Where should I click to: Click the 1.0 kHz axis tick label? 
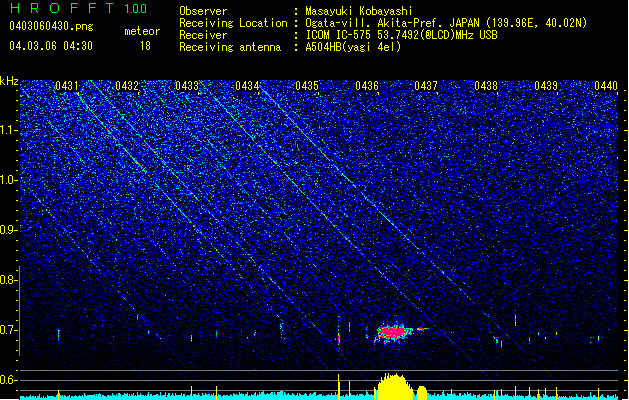coord(8,181)
